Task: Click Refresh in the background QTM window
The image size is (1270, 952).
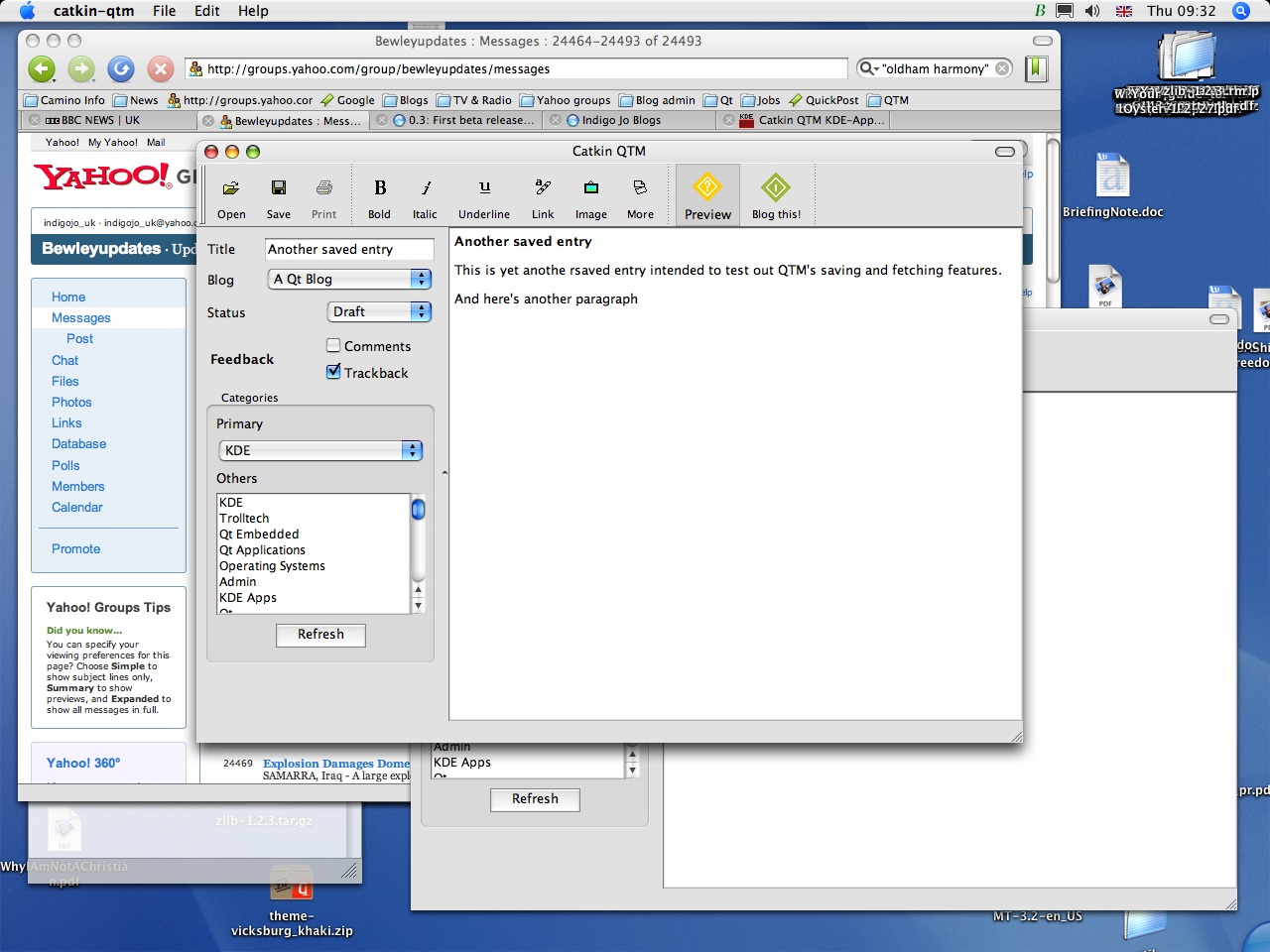Action: click(535, 799)
